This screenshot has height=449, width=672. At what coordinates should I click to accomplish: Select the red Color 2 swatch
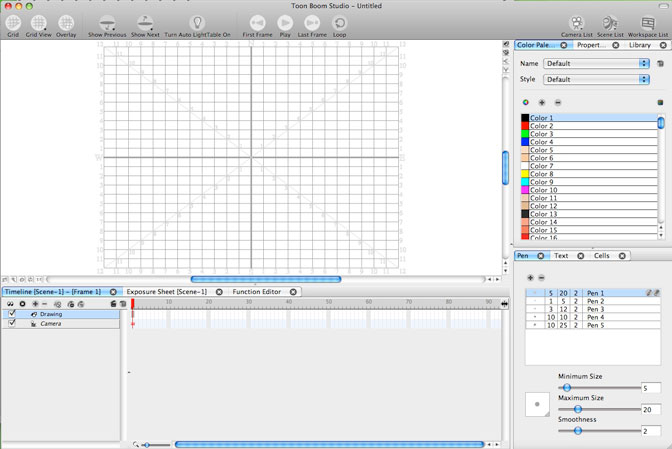[525, 126]
